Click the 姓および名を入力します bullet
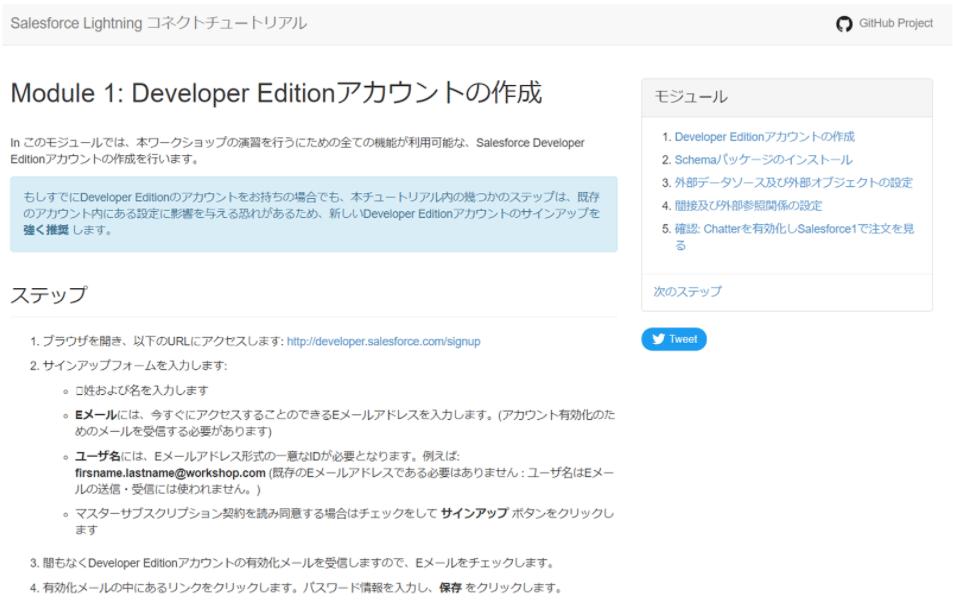Image resolution: width=953 pixels, height=611 pixels. [x=142, y=391]
